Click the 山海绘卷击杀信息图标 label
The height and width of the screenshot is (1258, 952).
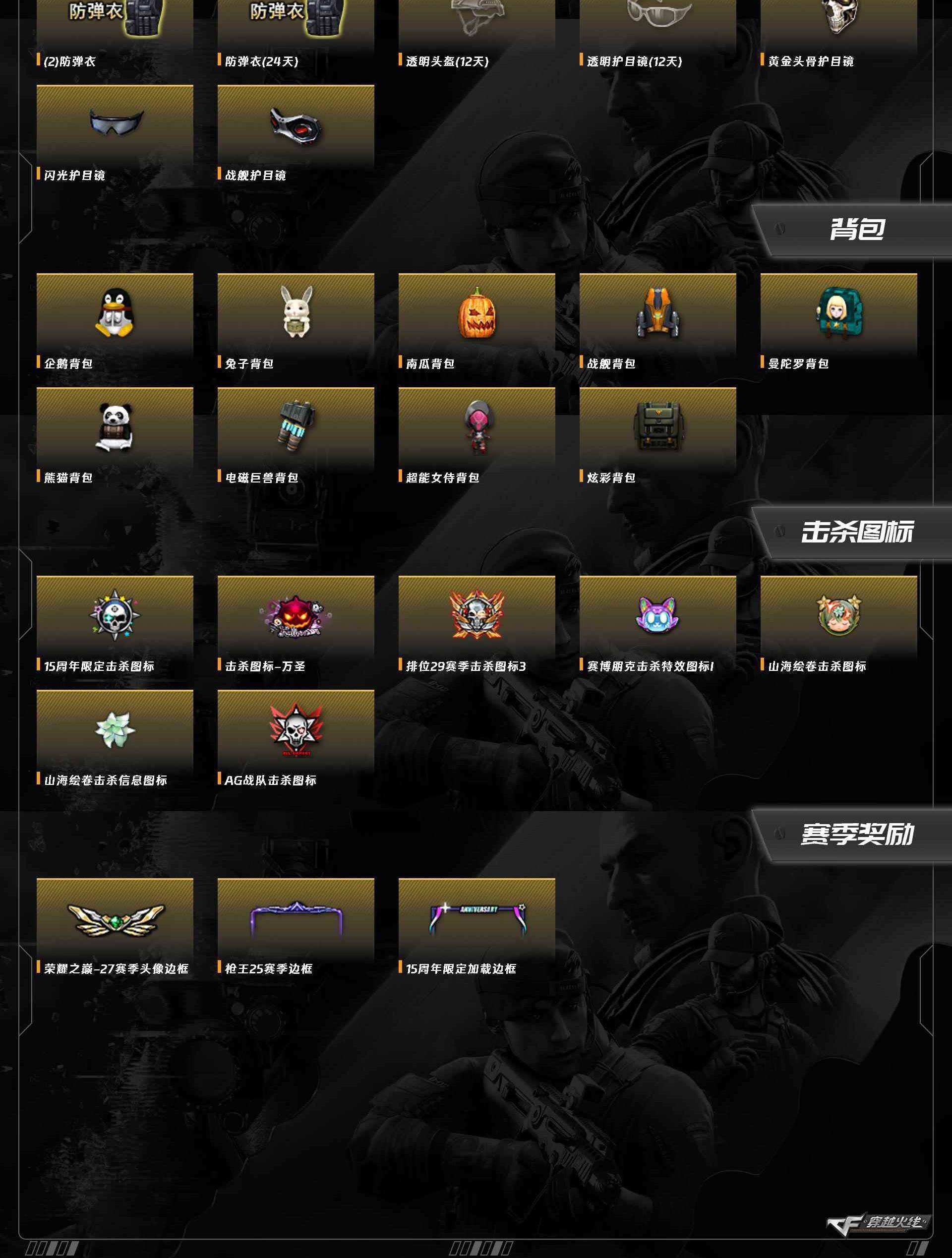[x=106, y=780]
